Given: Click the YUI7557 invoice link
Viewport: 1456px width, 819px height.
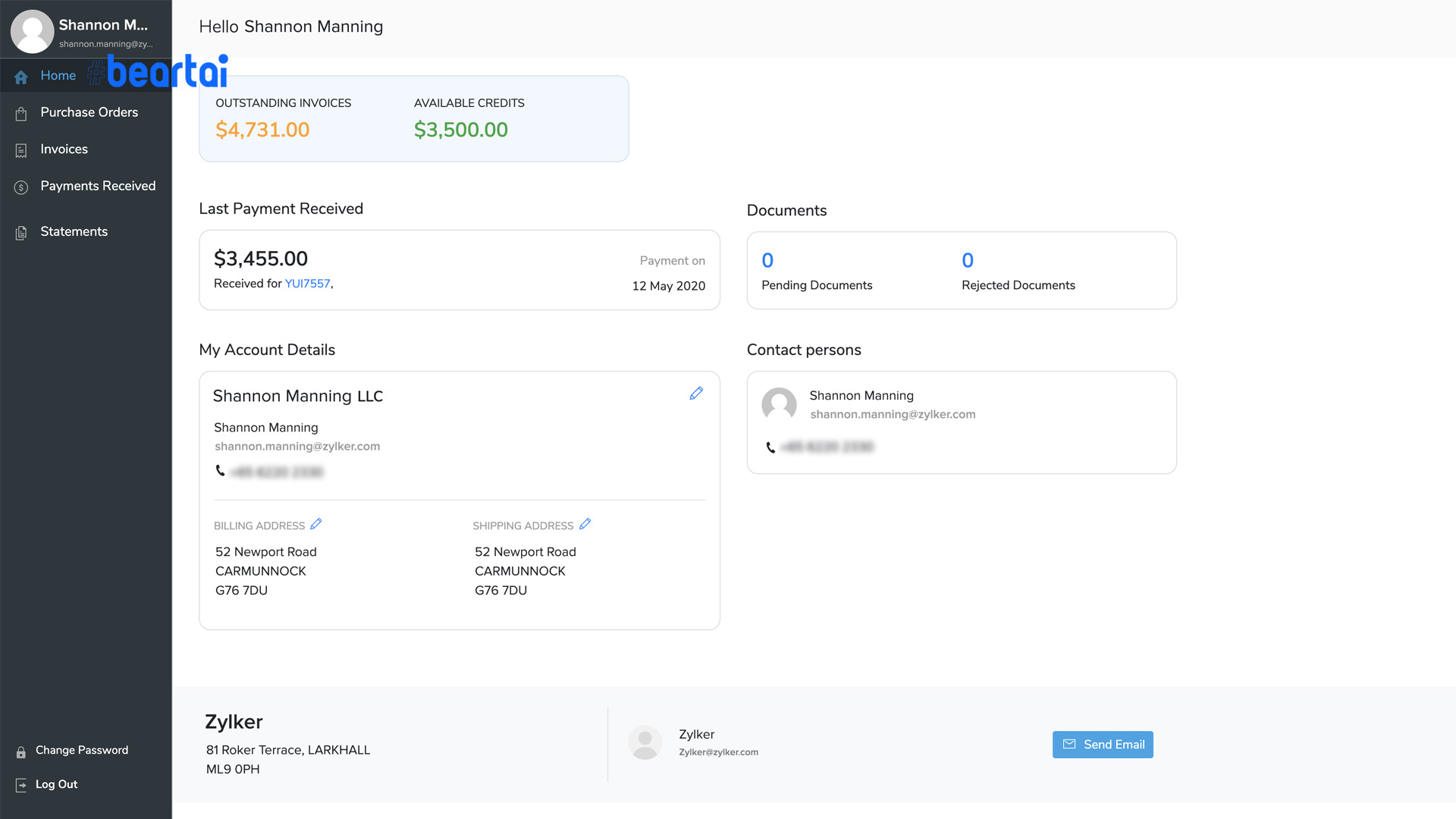Looking at the screenshot, I should 306,284.
